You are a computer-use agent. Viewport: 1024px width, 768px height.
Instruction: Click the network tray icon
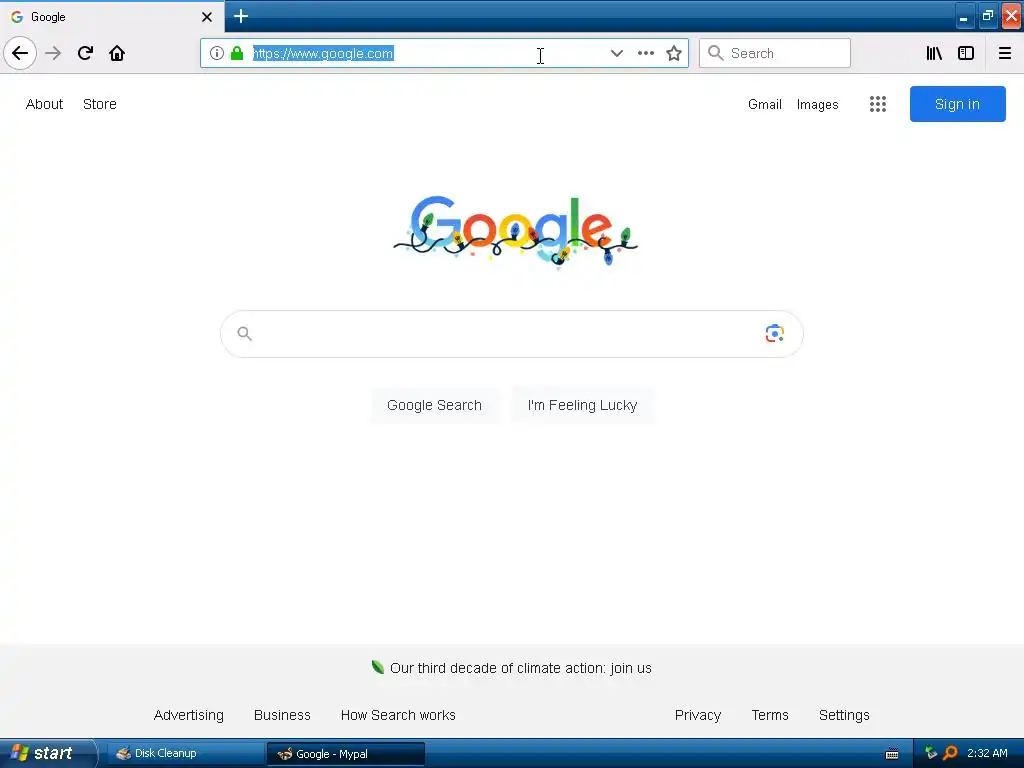click(x=931, y=753)
